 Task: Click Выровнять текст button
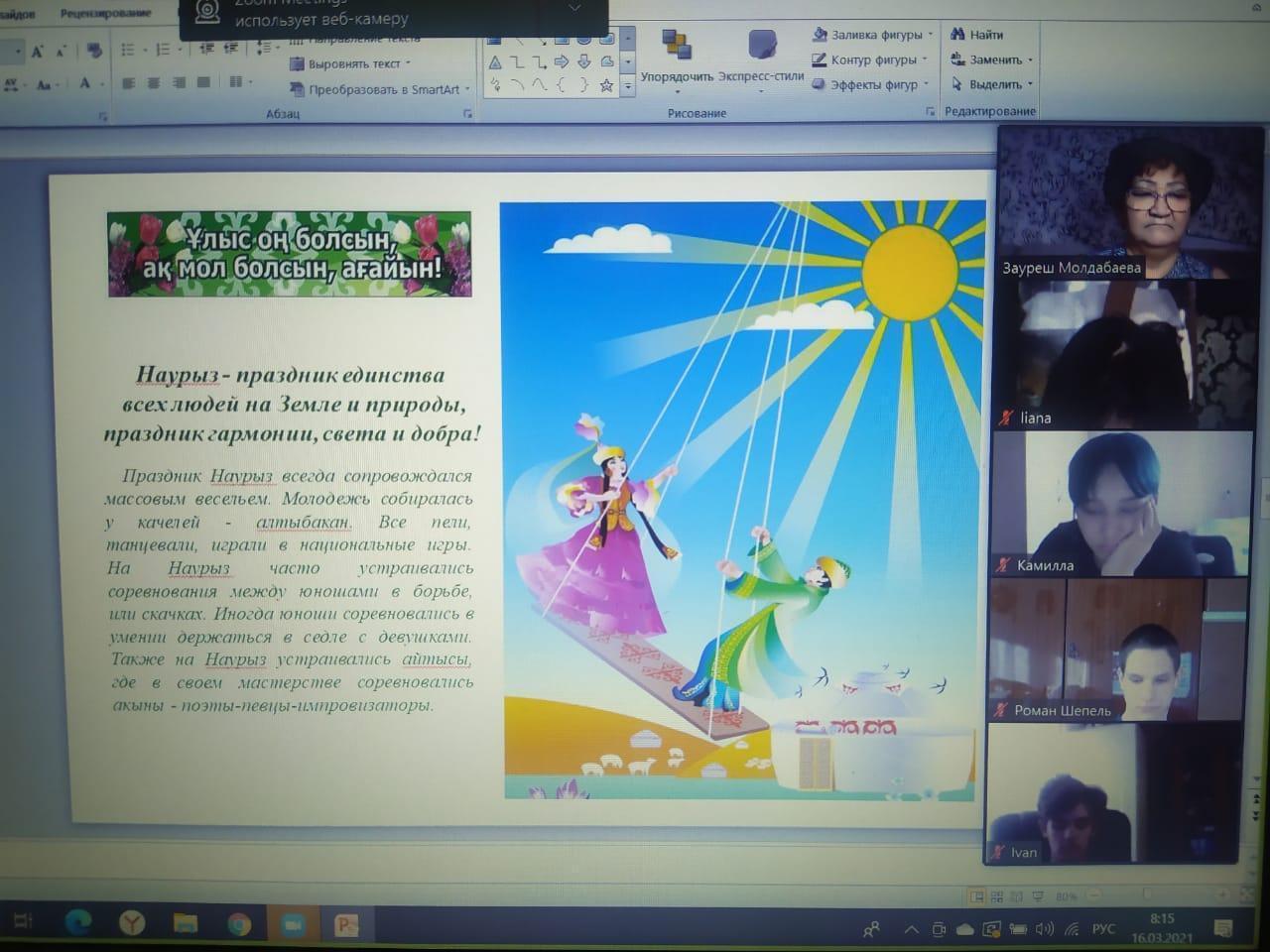point(350,63)
